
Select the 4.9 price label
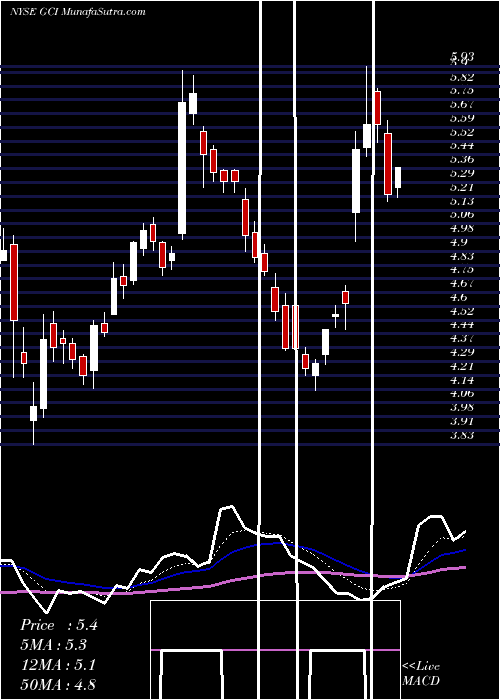click(x=458, y=242)
